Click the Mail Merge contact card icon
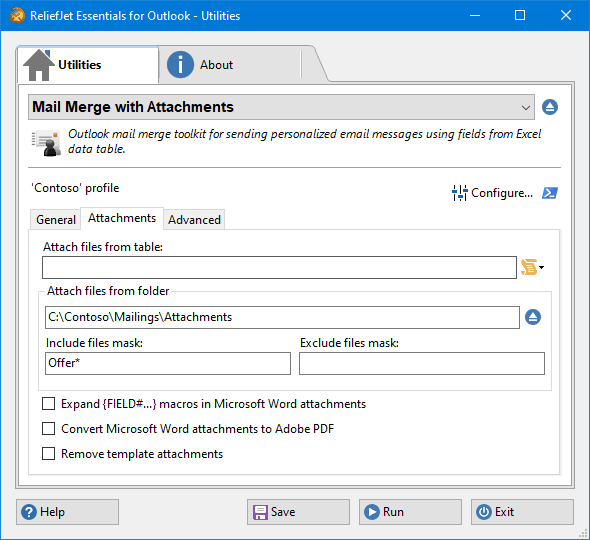 (x=46, y=143)
